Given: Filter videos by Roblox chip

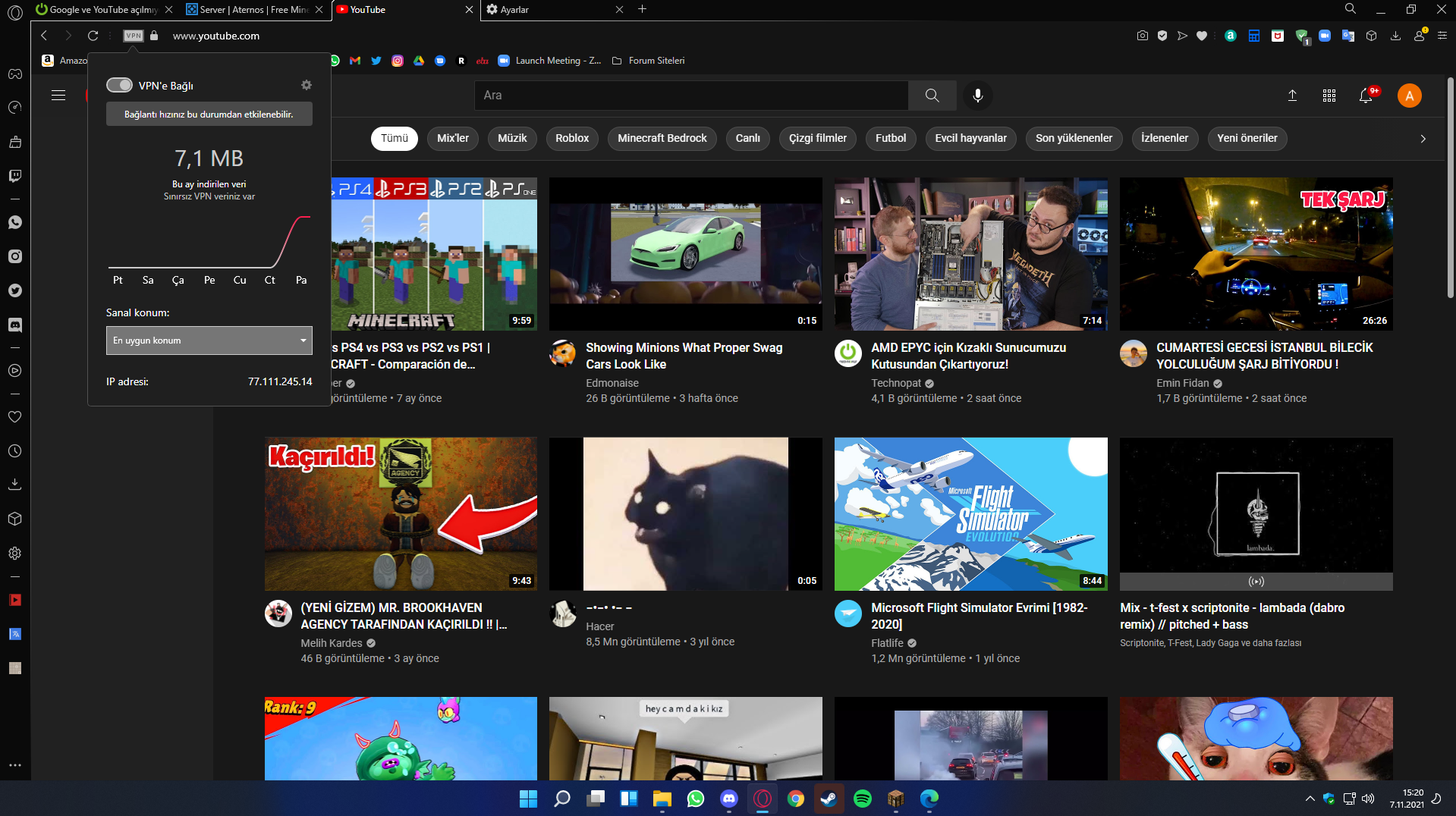Looking at the screenshot, I should pos(572,139).
